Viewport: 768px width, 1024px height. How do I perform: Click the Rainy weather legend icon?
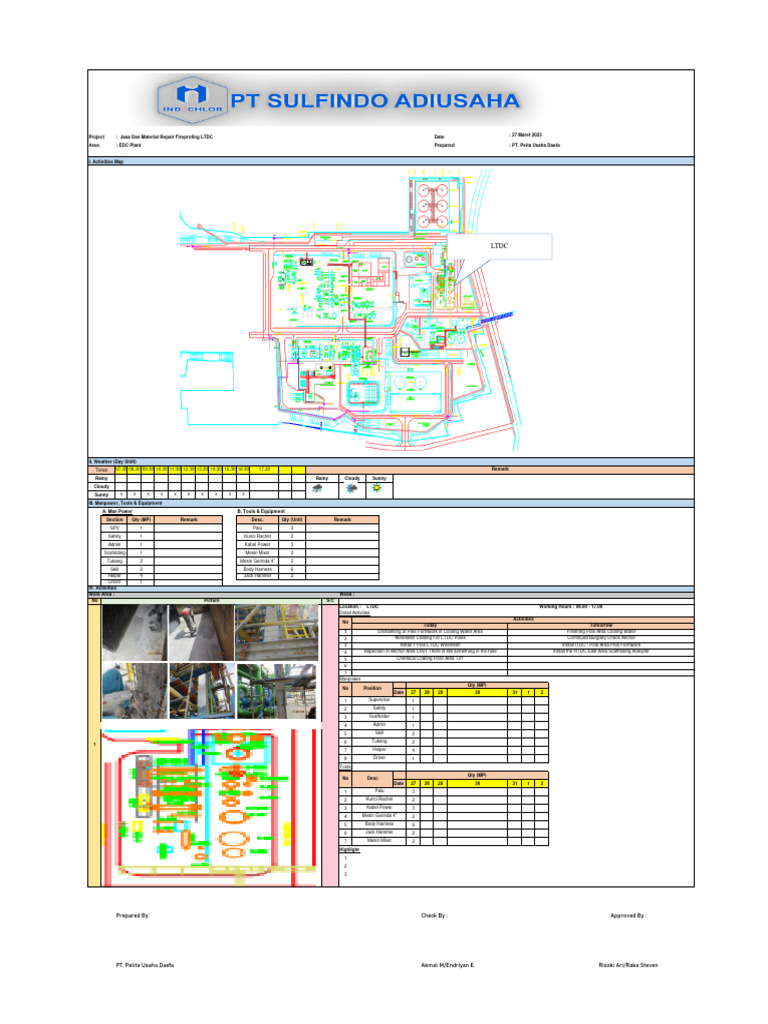[318, 488]
